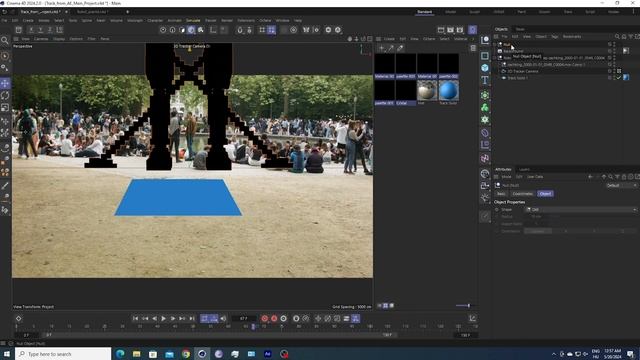The image size is (640, 360).
Task: Expand the second Null object in tree
Action: [495, 58]
